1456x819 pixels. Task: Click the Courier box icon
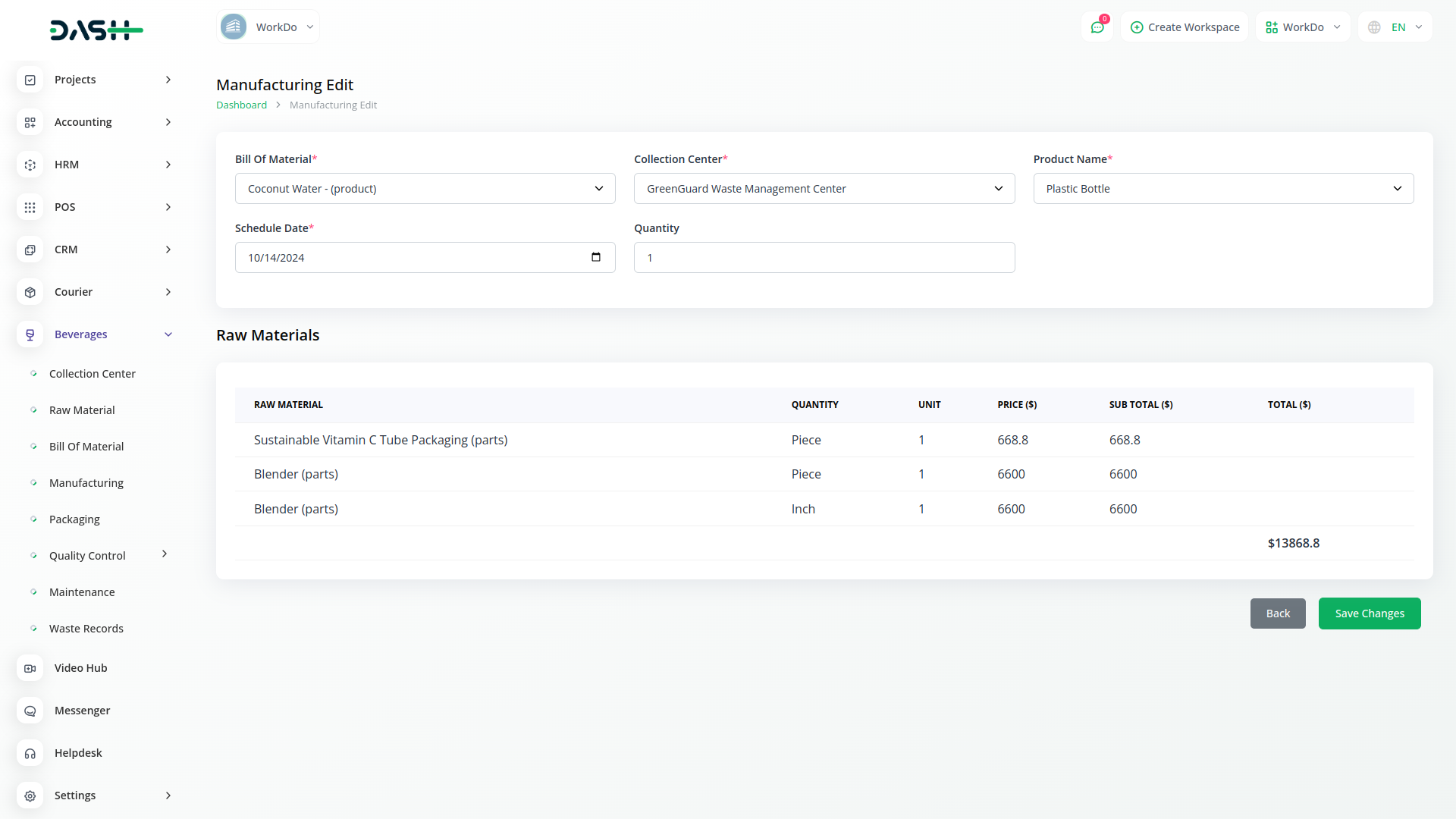point(30,292)
